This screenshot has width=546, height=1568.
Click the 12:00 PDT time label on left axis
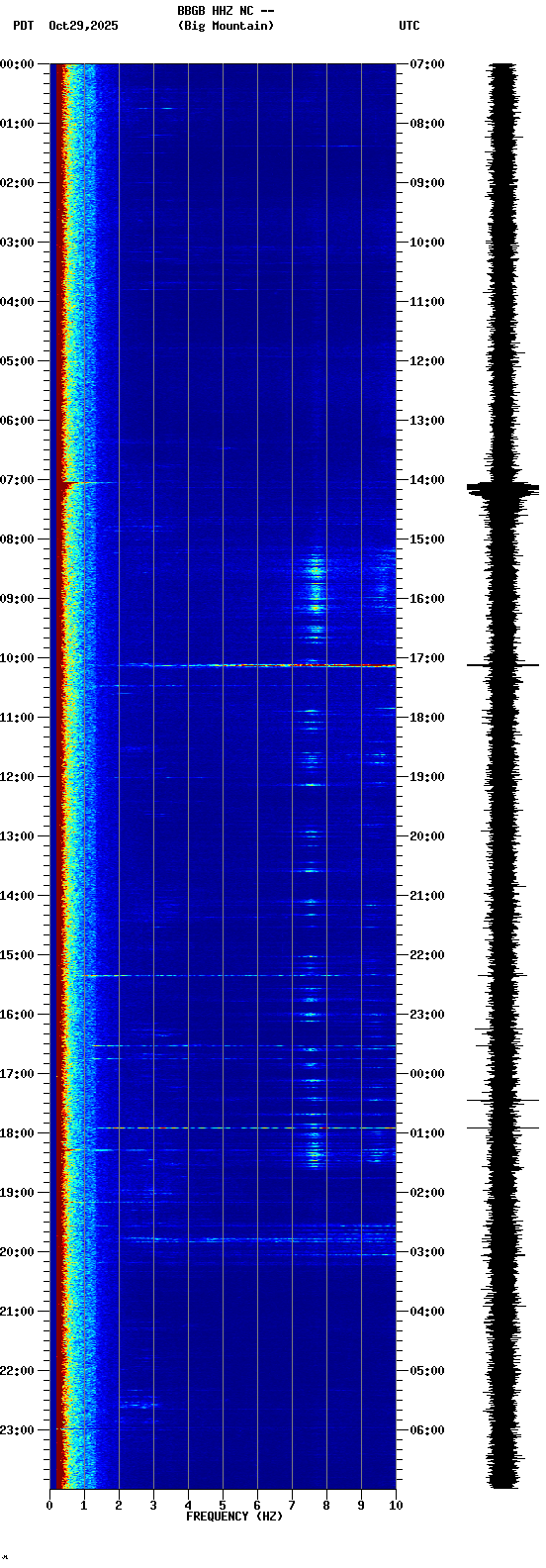(x=17, y=777)
